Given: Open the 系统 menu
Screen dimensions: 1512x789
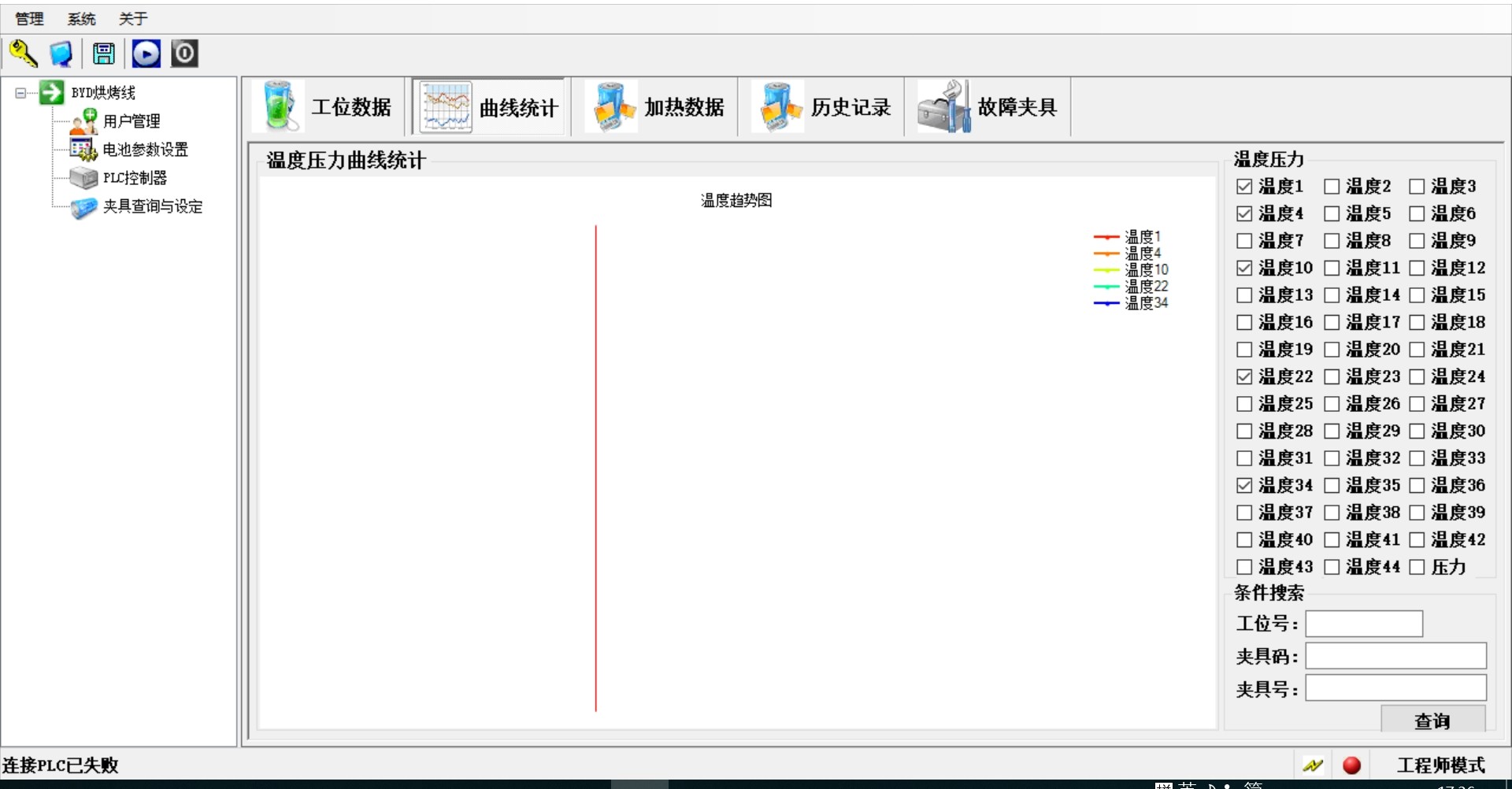Looking at the screenshot, I should point(81,19).
